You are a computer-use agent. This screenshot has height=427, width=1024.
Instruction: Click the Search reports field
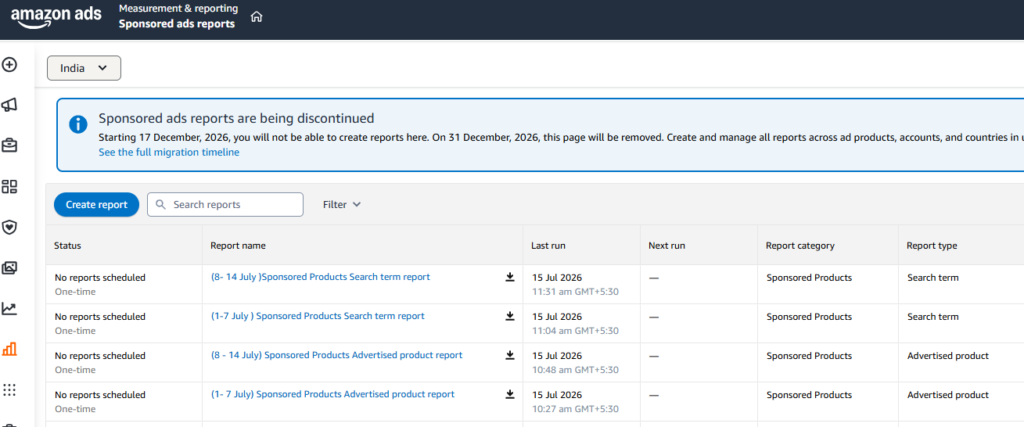(225, 204)
